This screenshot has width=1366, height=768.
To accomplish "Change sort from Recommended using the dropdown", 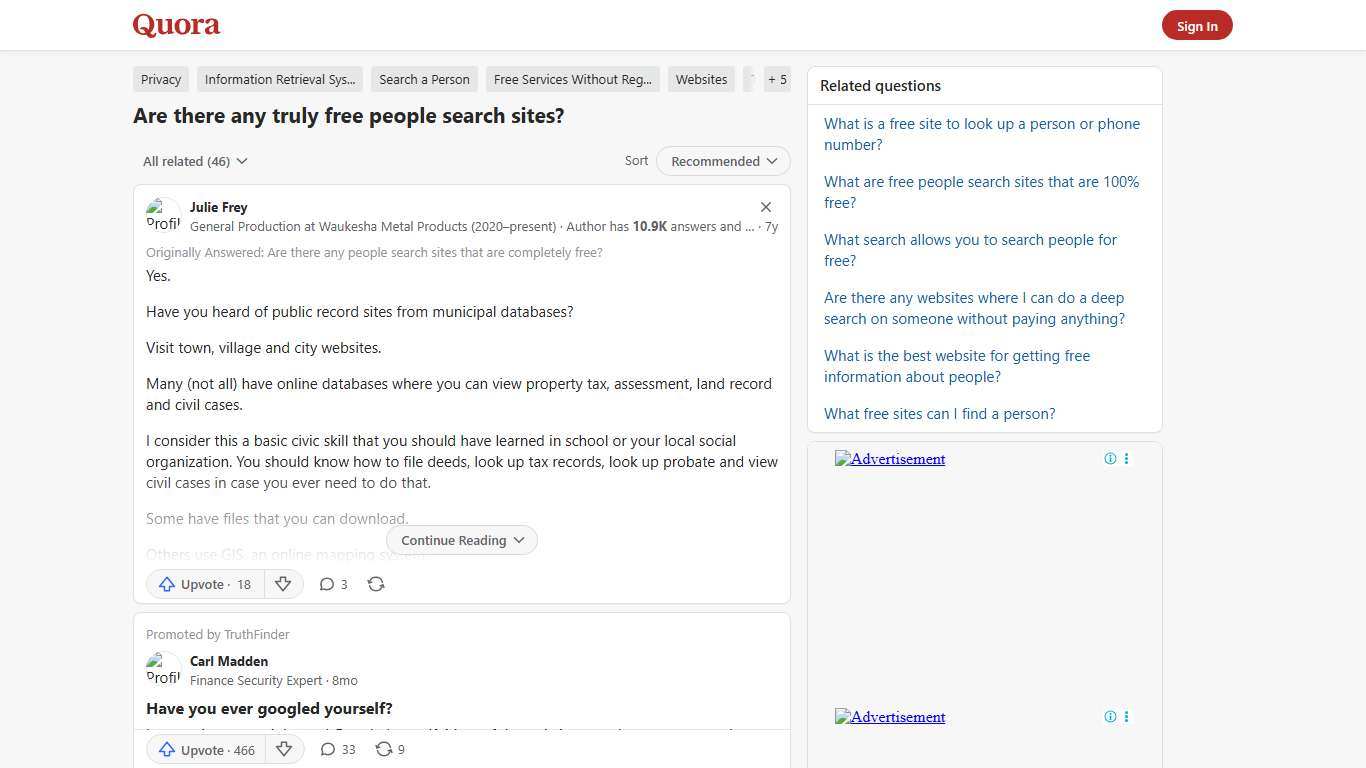I will click(x=722, y=161).
